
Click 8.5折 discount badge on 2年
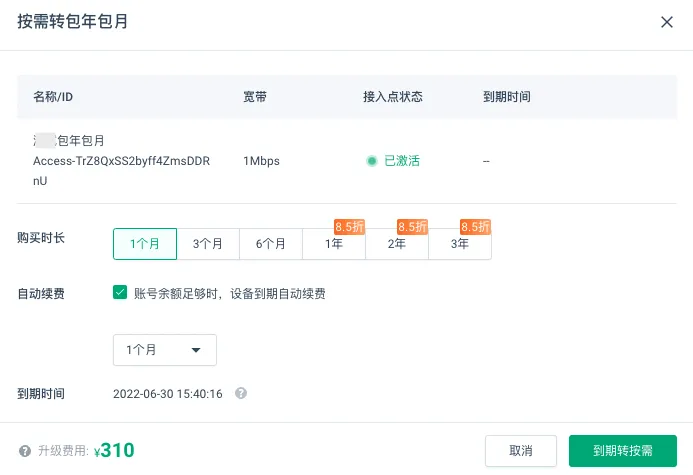[x=412, y=227]
